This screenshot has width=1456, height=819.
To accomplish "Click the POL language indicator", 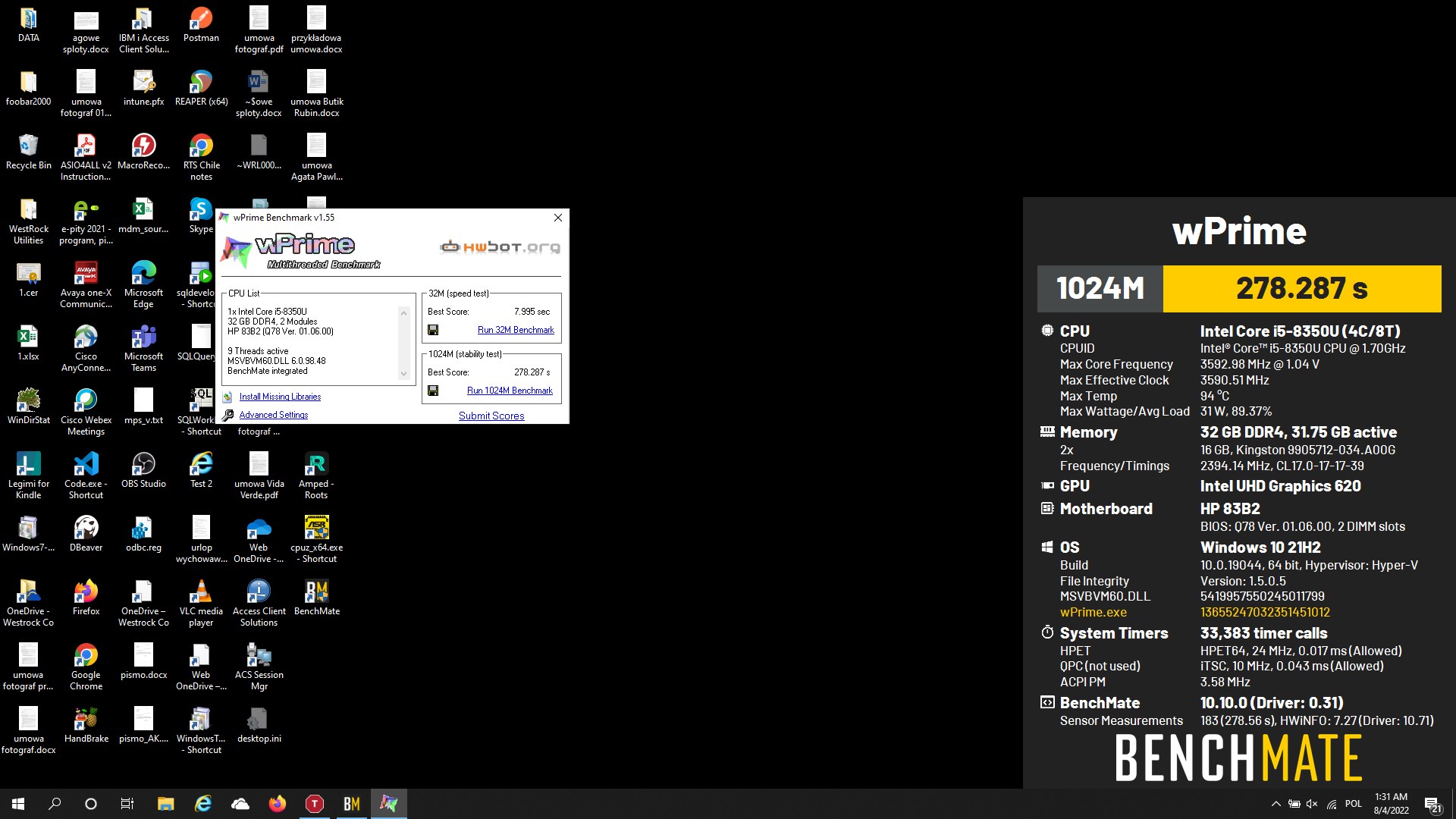I will pyautogui.click(x=1354, y=804).
